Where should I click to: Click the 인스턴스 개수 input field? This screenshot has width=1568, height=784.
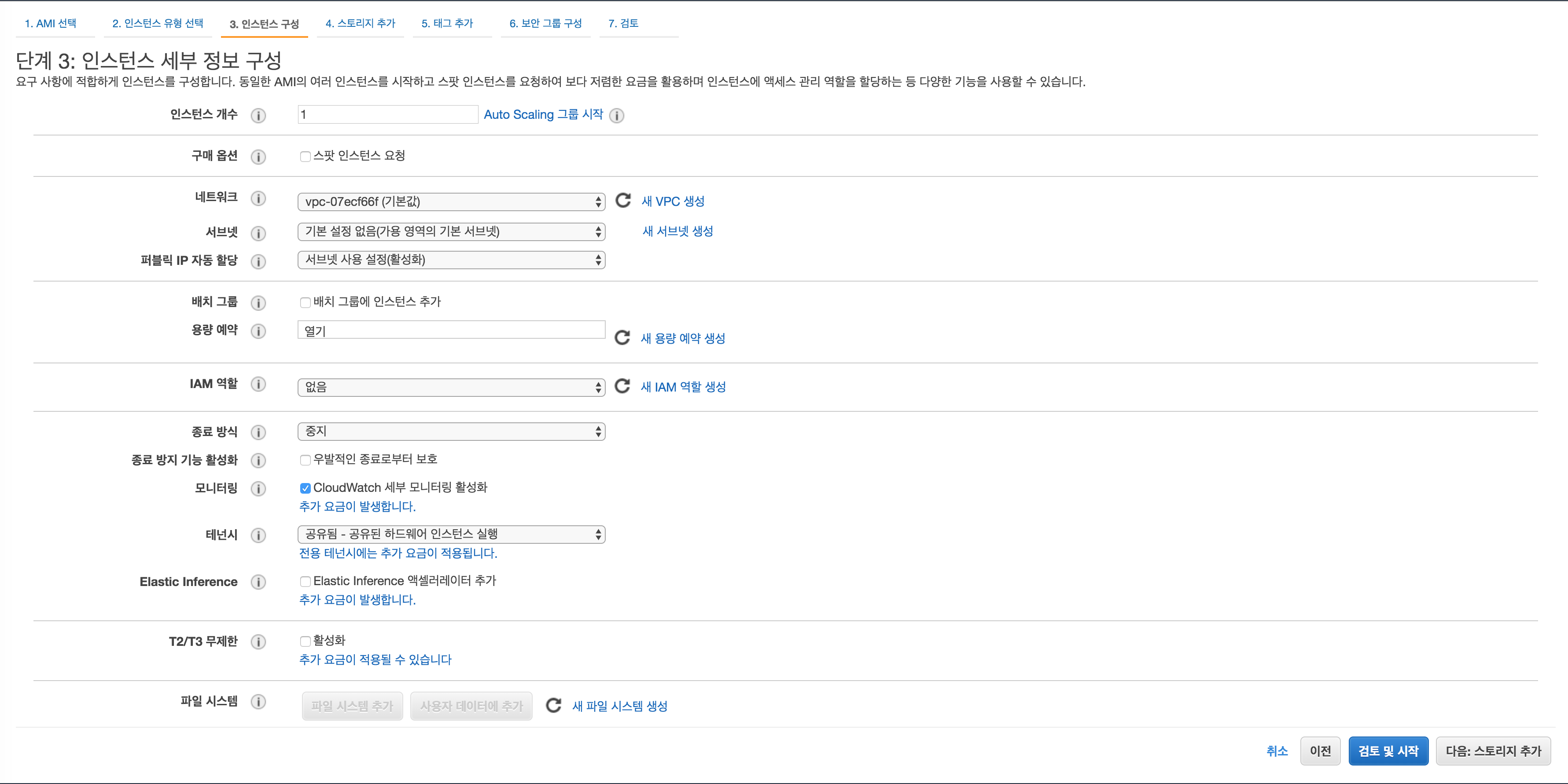pos(388,114)
